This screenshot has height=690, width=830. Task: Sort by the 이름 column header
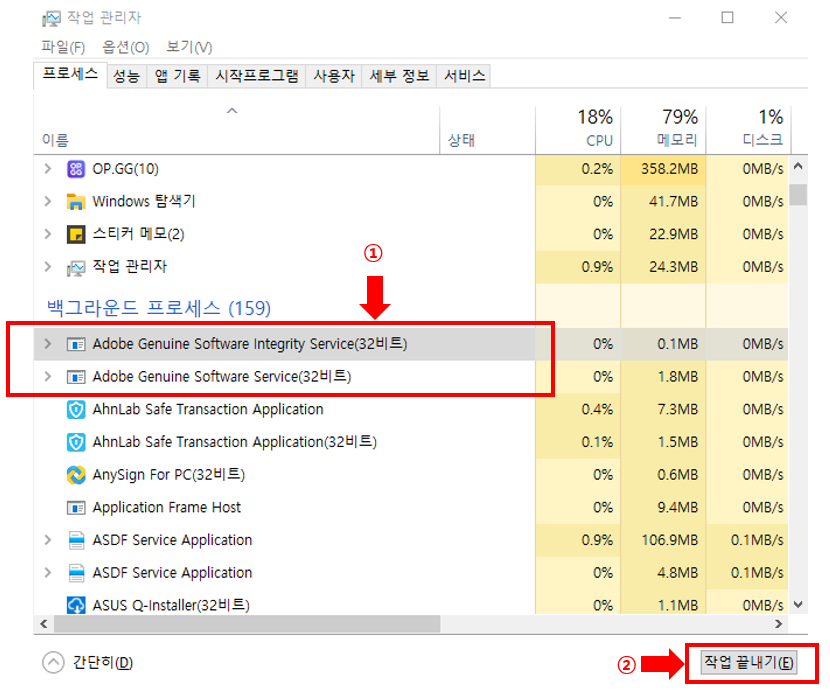(237, 130)
